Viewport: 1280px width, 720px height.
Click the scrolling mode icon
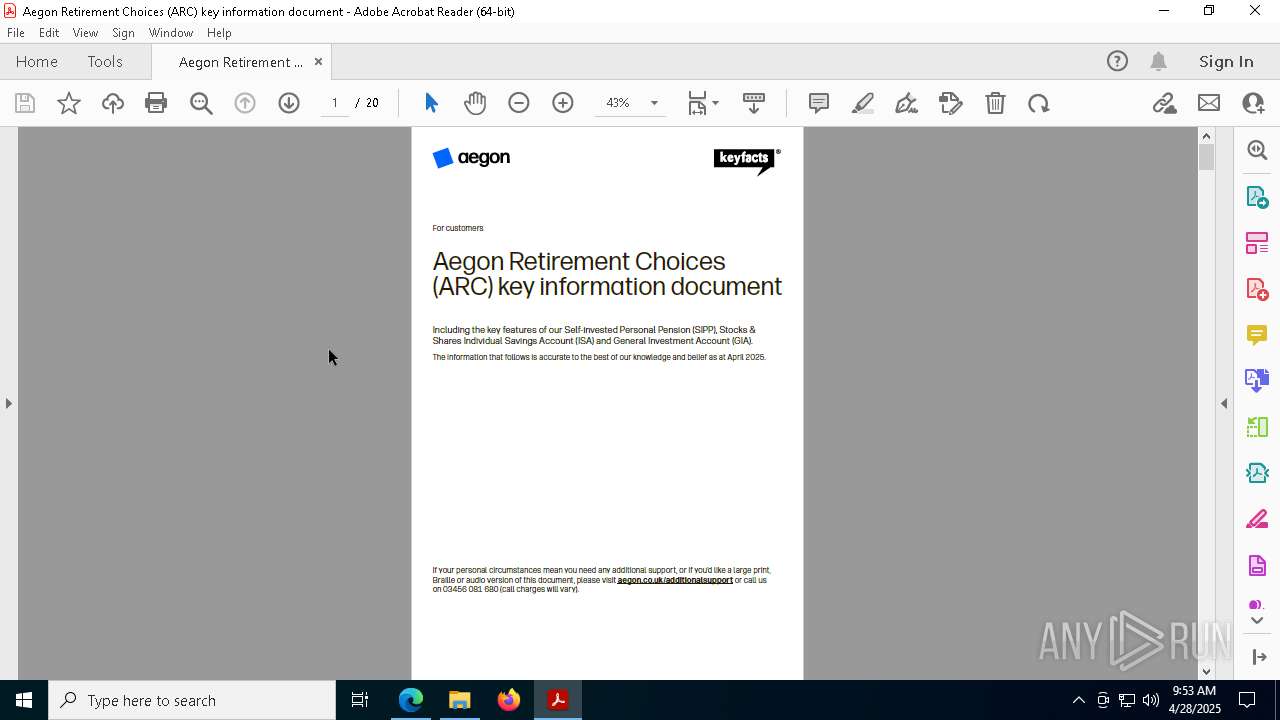754,103
